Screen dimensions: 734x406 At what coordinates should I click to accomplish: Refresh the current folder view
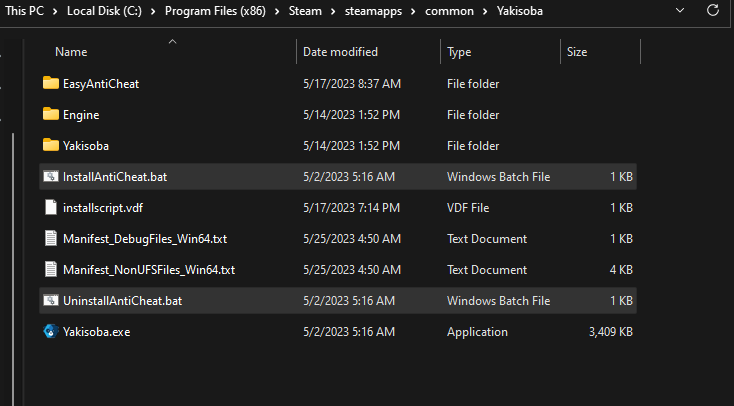[x=712, y=10]
